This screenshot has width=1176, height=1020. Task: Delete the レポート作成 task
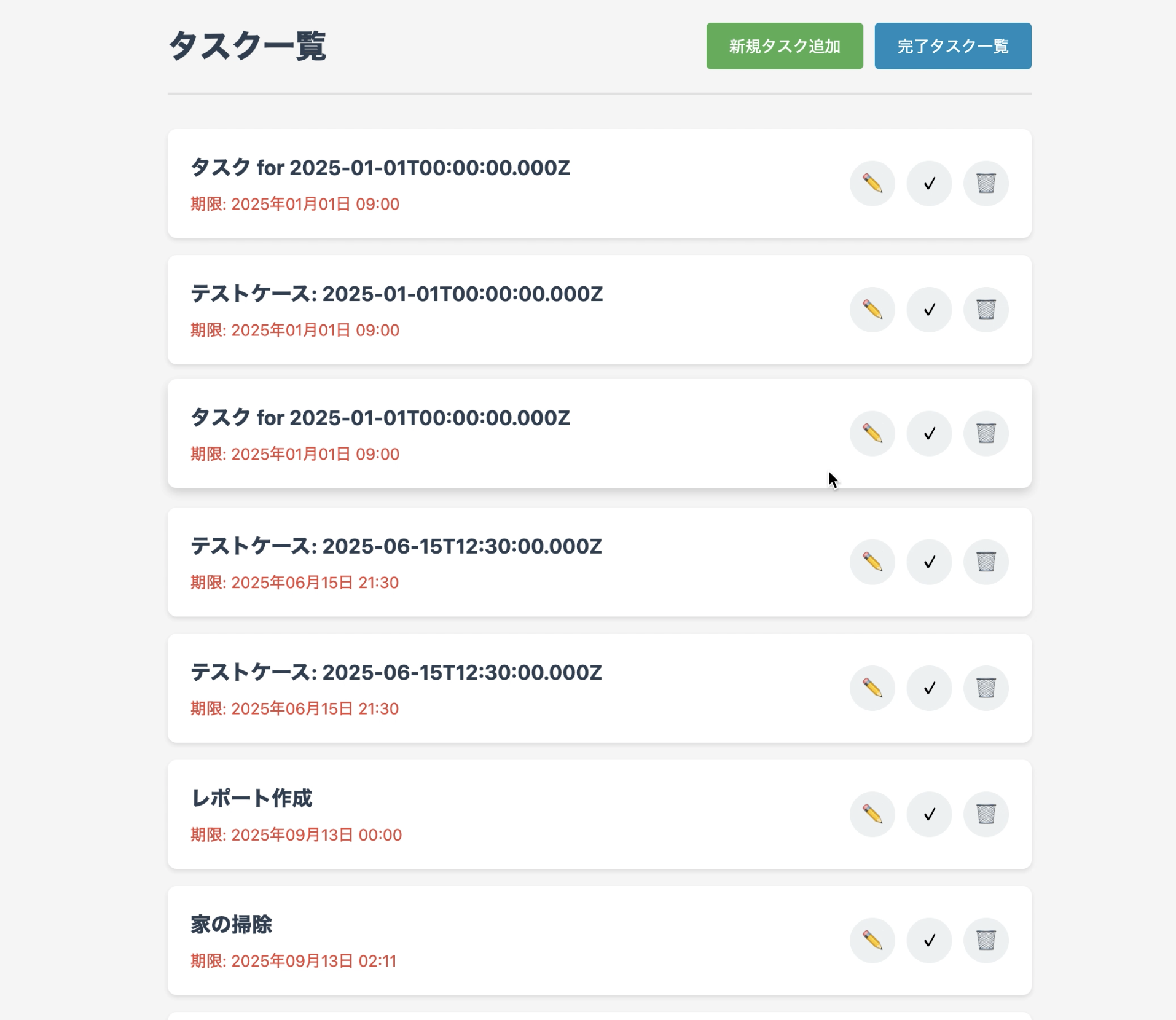(x=986, y=815)
